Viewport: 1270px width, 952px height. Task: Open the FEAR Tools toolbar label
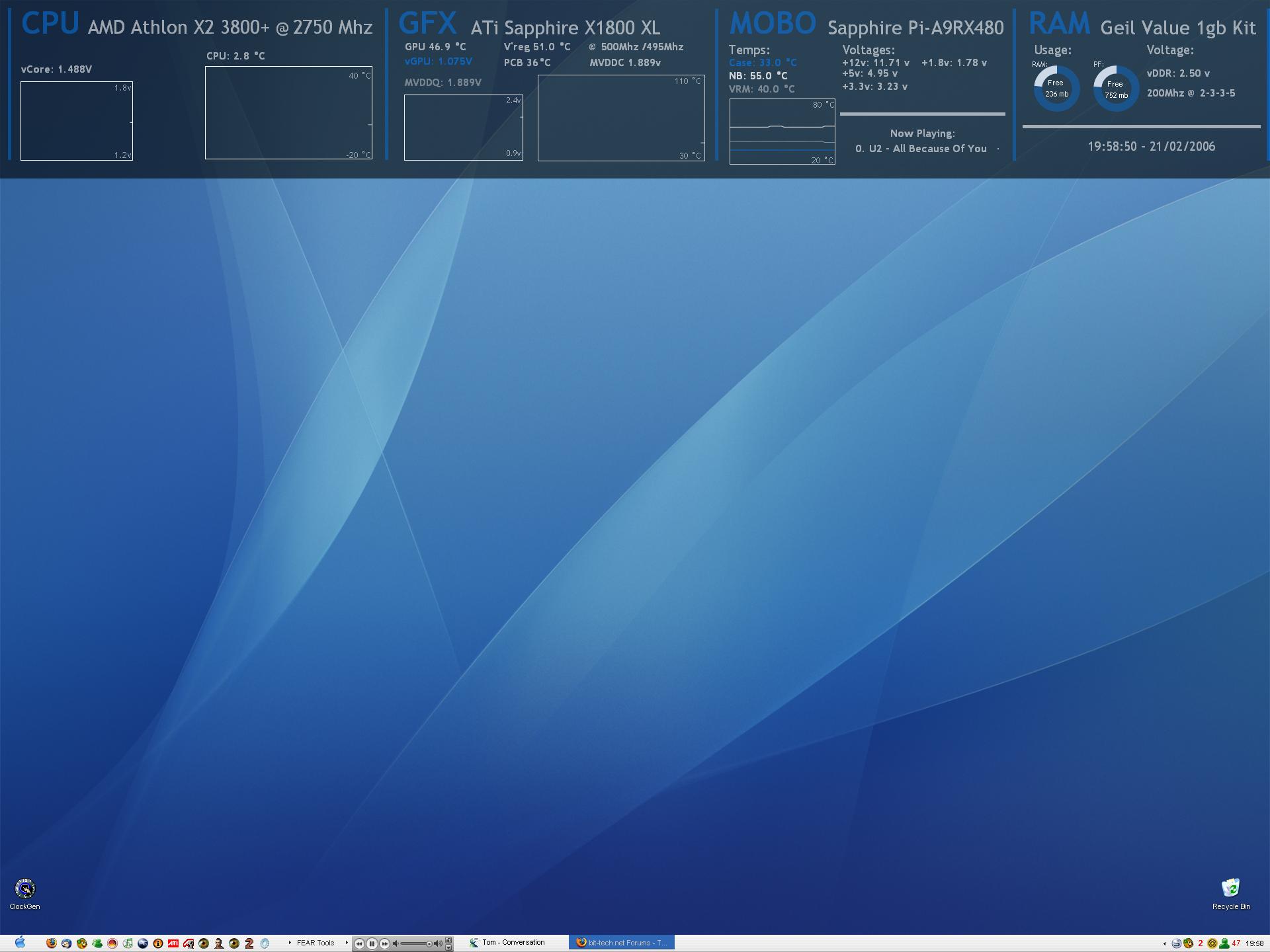click(x=316, y=943)
